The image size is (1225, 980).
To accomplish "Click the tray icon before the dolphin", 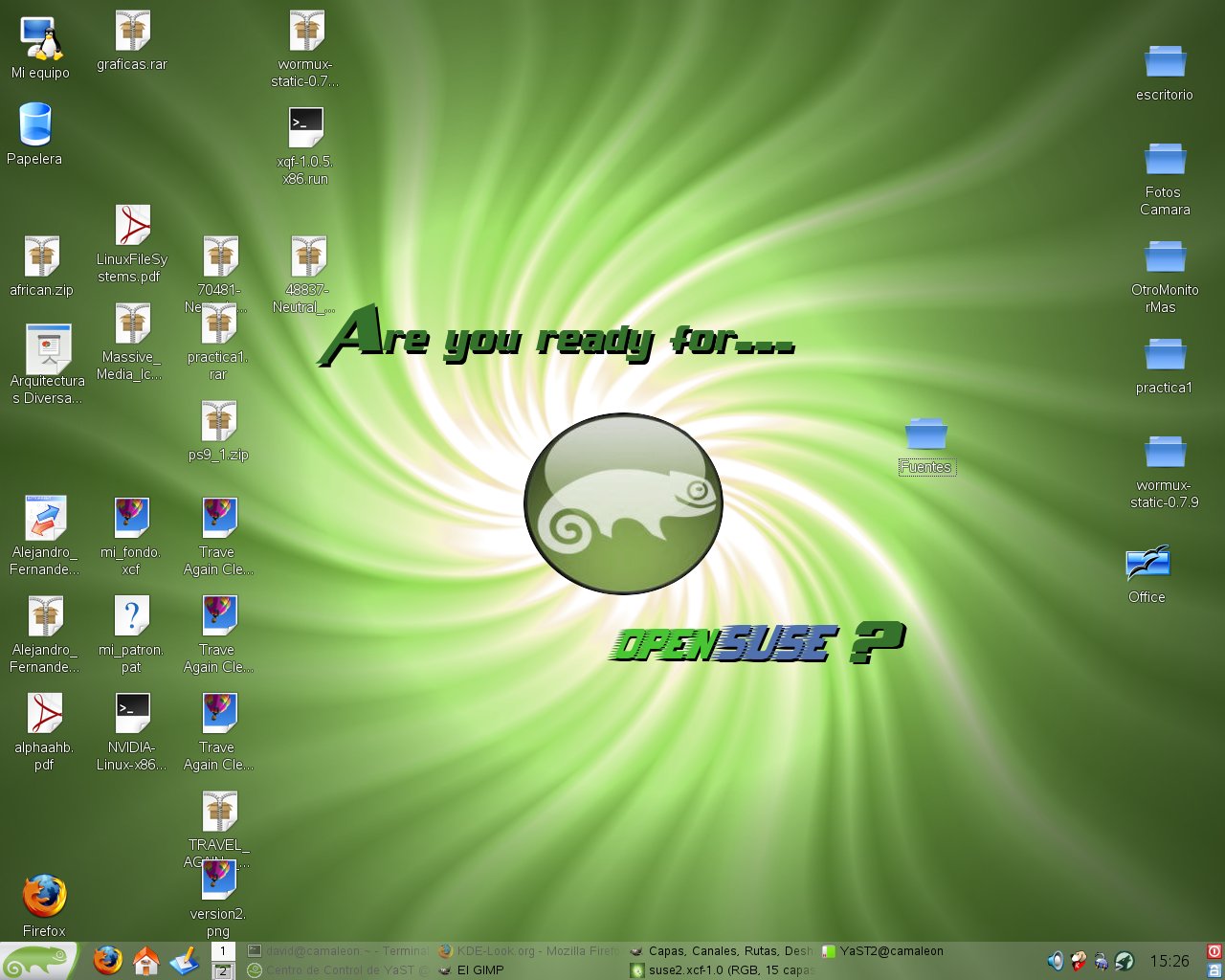I will point(1102,961).
